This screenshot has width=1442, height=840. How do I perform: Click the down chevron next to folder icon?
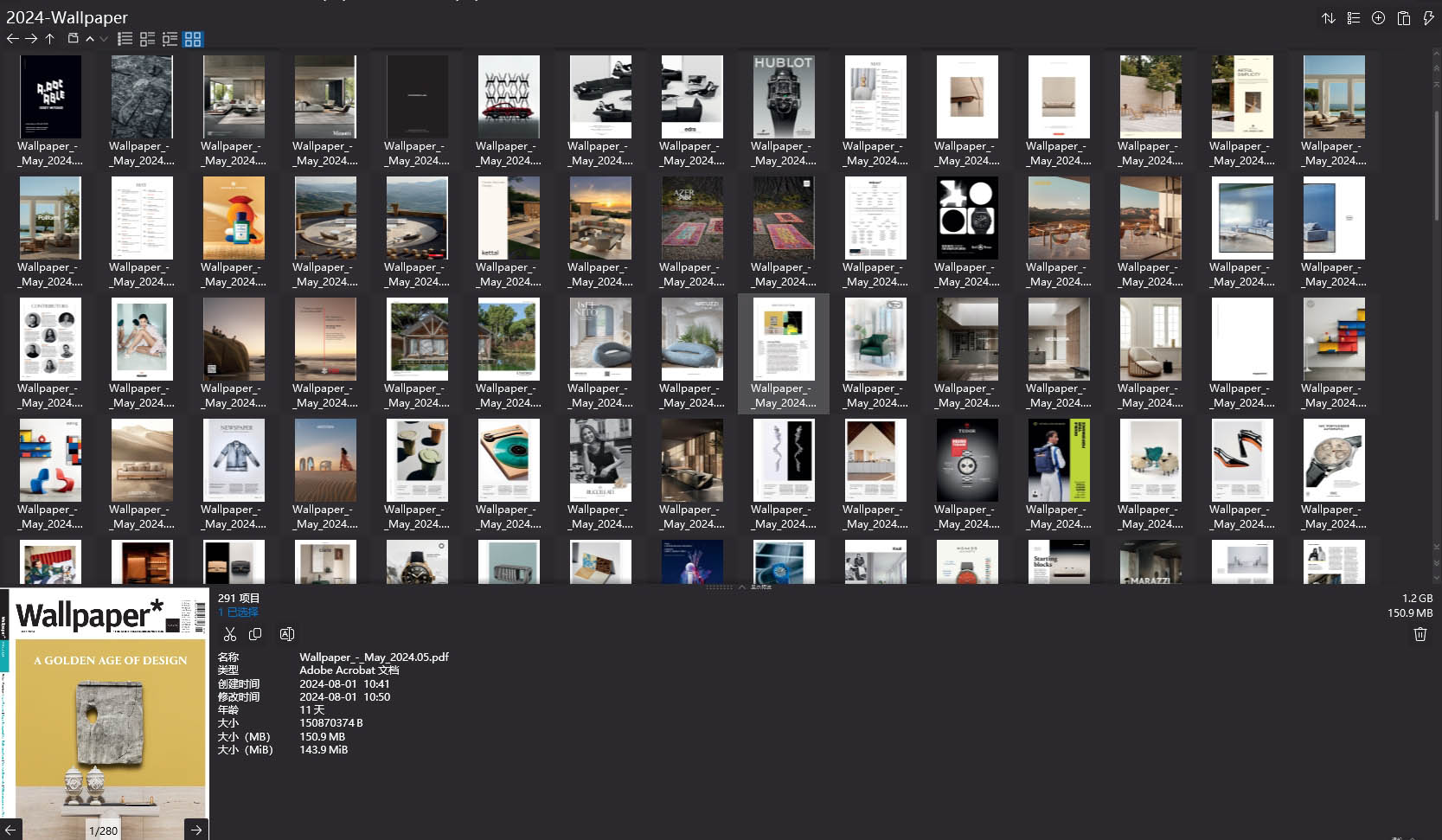(x=104, y=39)
